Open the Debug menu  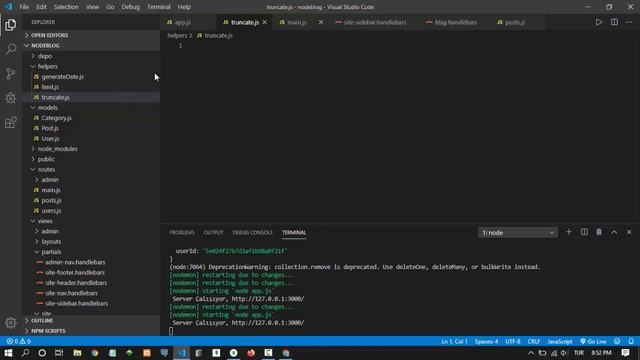(131, 7)
